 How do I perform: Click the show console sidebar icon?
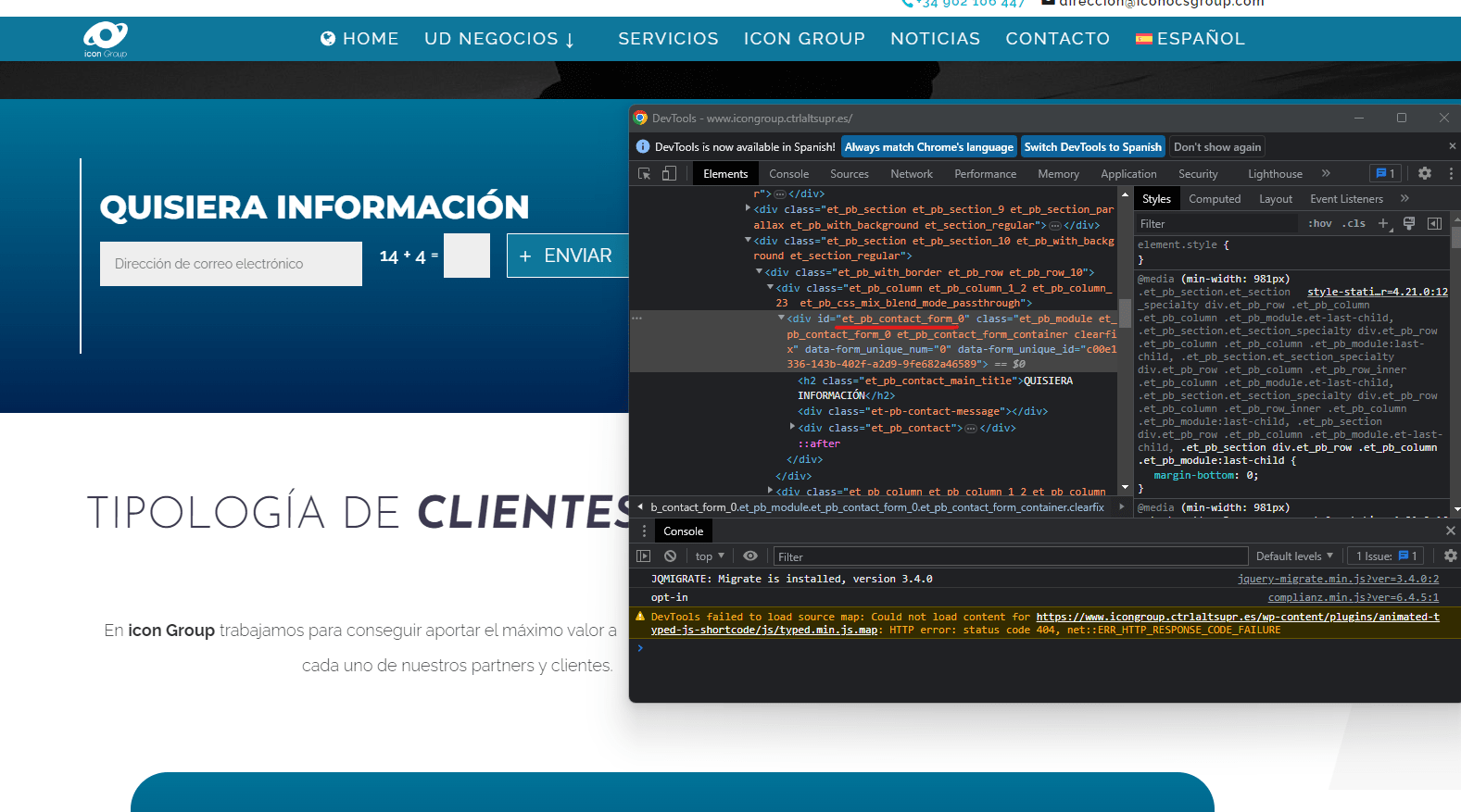tap(644, 556)
